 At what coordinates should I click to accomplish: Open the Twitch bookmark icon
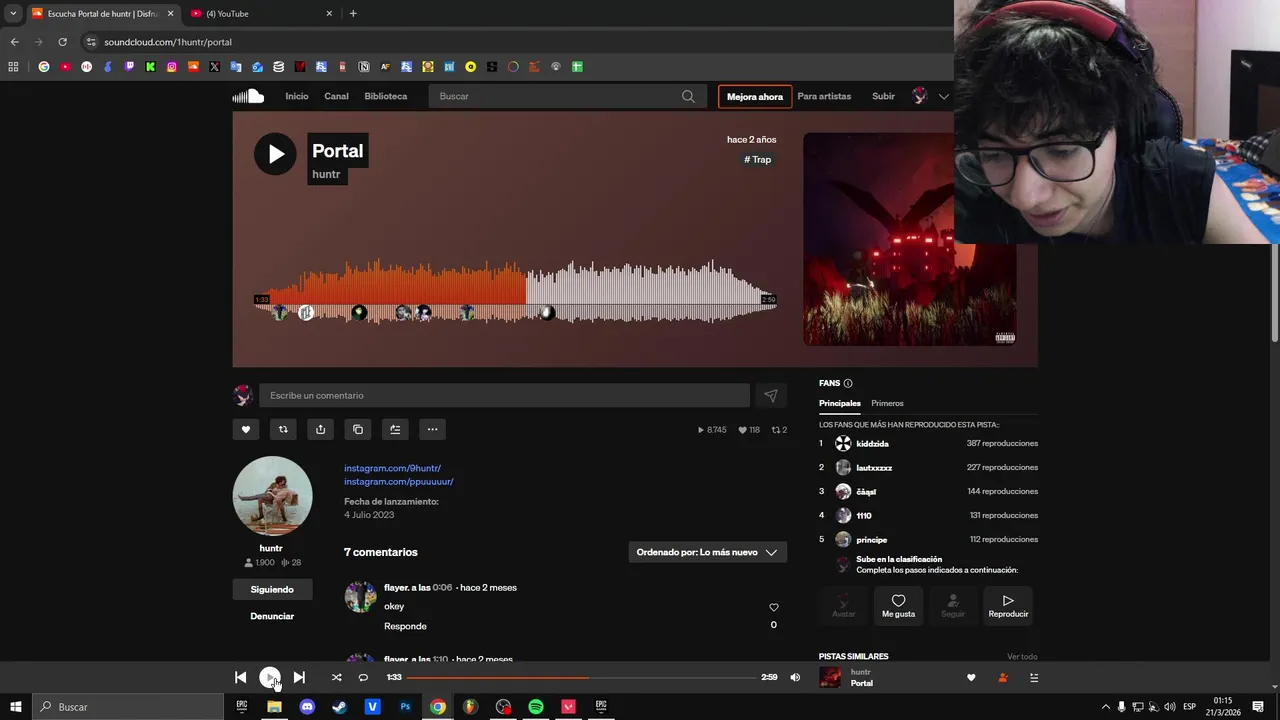click(129, 67)
